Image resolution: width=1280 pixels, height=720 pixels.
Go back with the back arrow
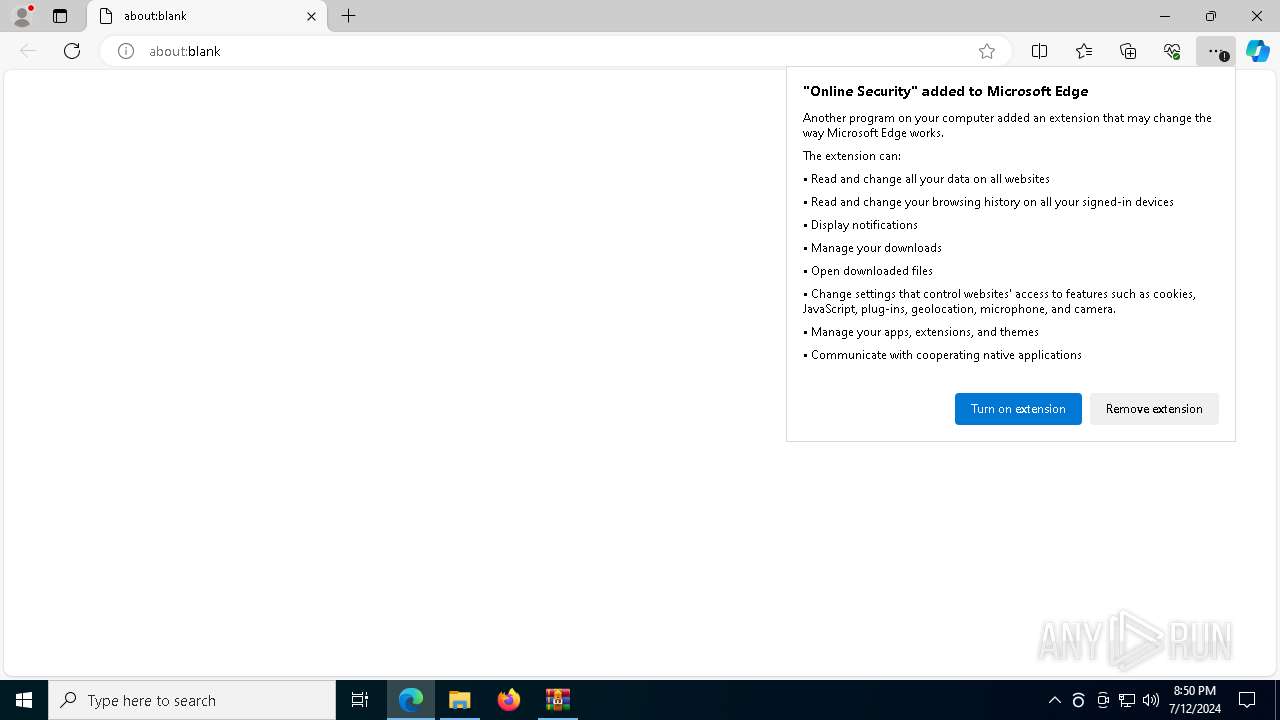click(28, 51)
